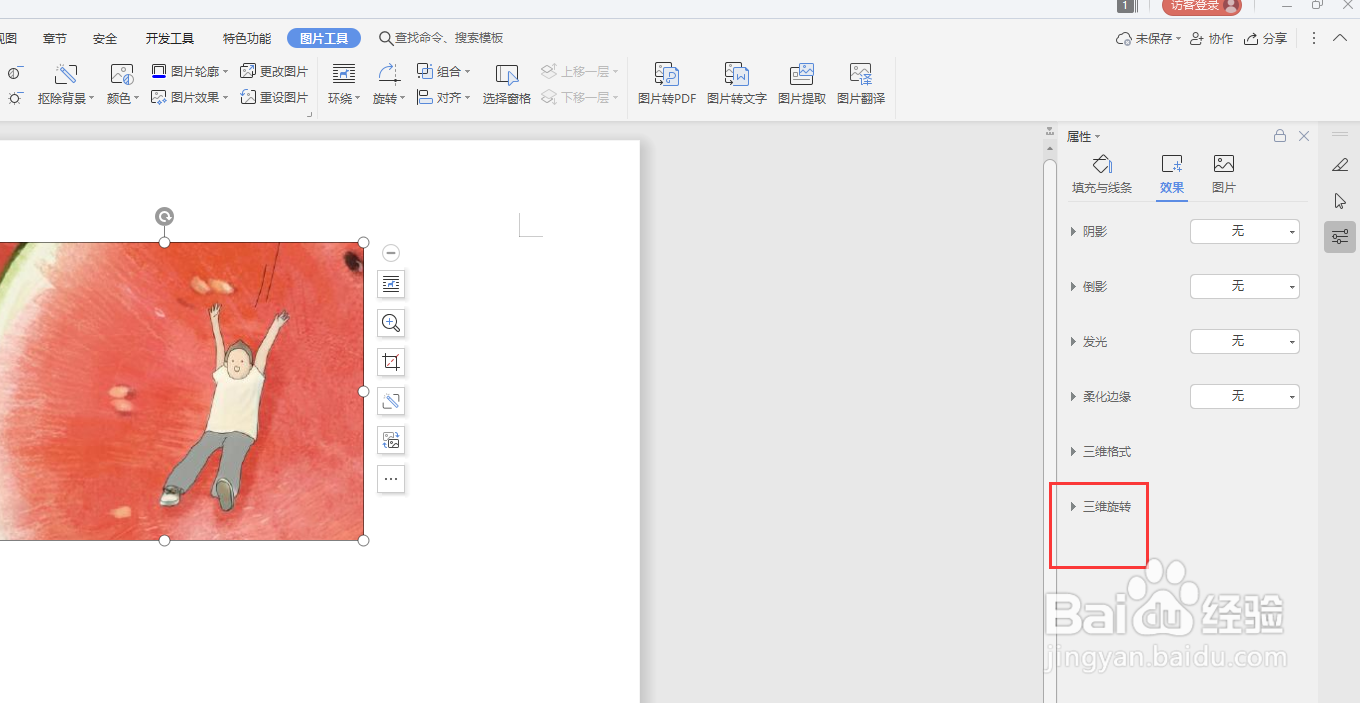Open the 选择窗格 selection pane
1360x703 pixels.
pos(506,84)
